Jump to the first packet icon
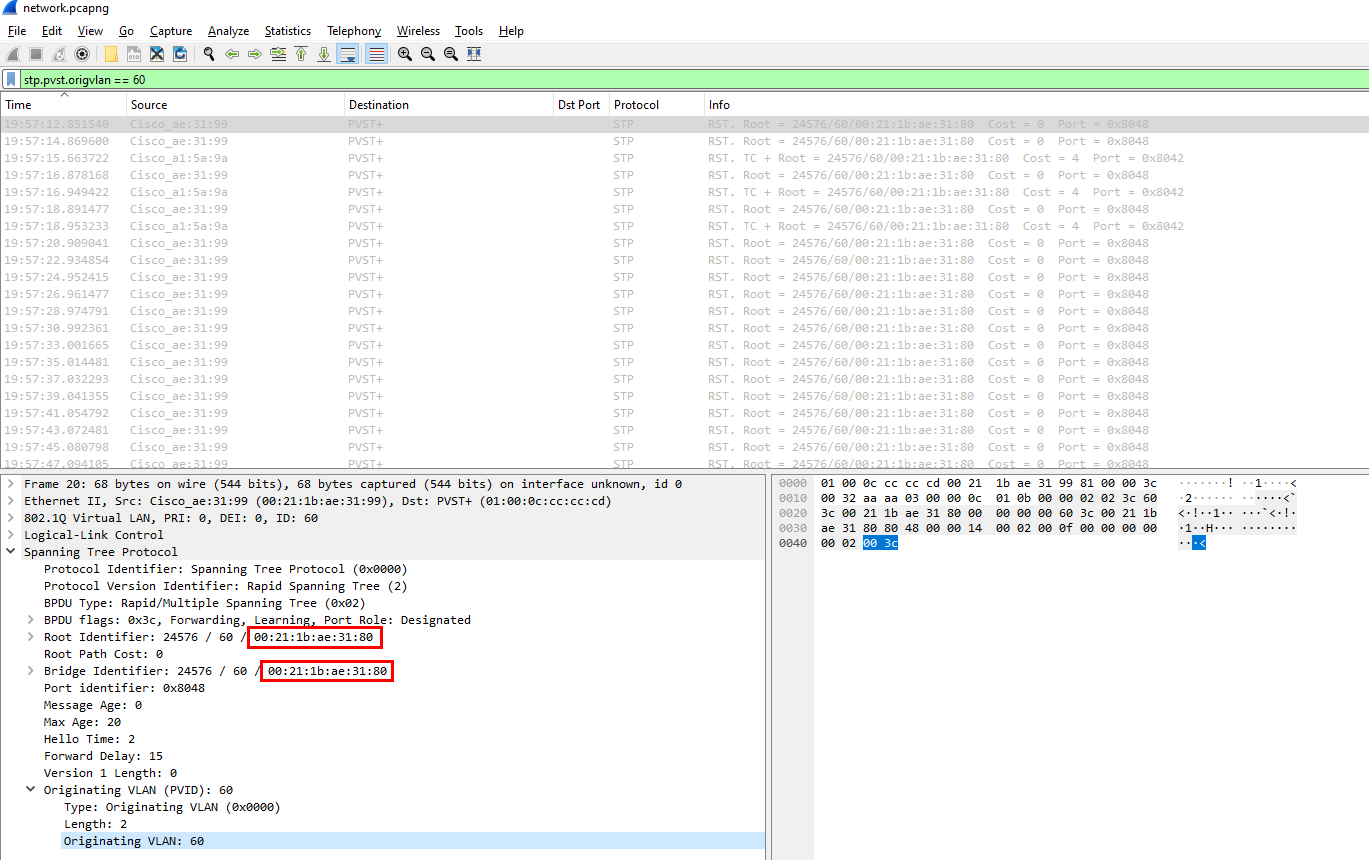Screen dimensions: 1369x860 tap(301, 54)
